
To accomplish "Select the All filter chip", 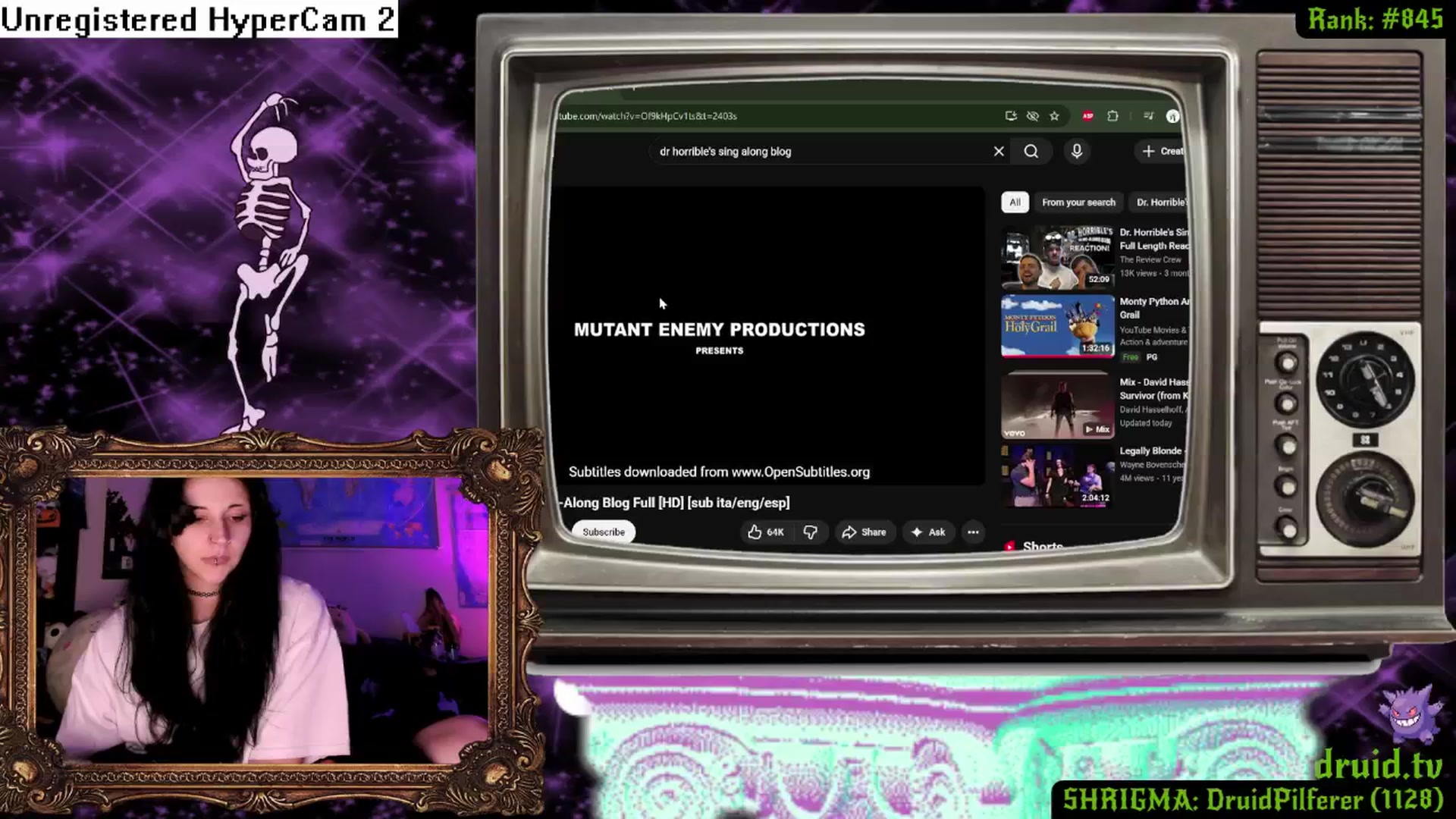I will (1015, 202).
